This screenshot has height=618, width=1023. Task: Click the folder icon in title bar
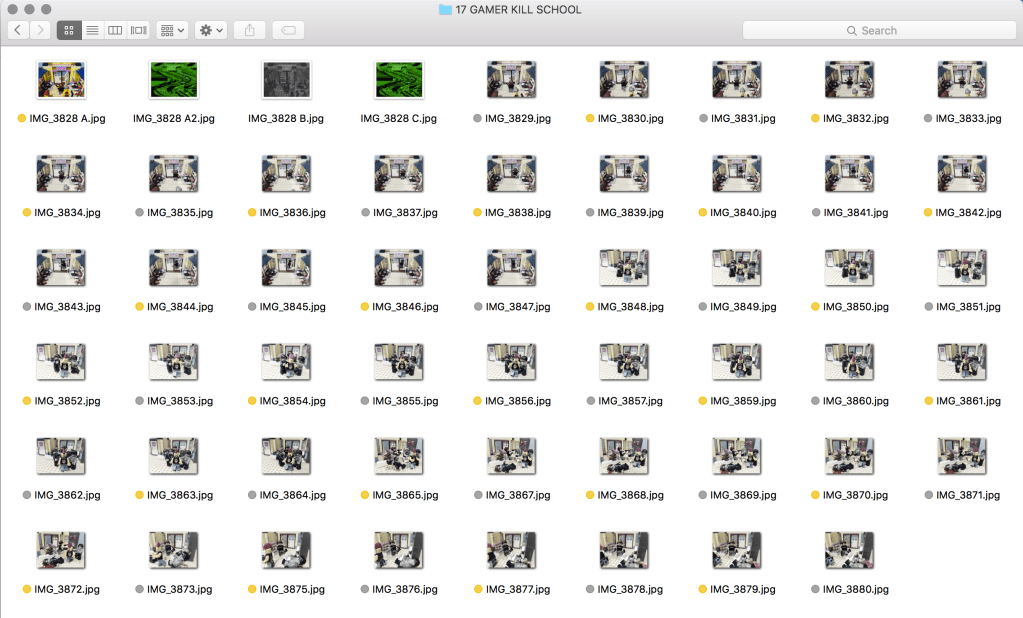pyautogui.click(x=445, y=10)
